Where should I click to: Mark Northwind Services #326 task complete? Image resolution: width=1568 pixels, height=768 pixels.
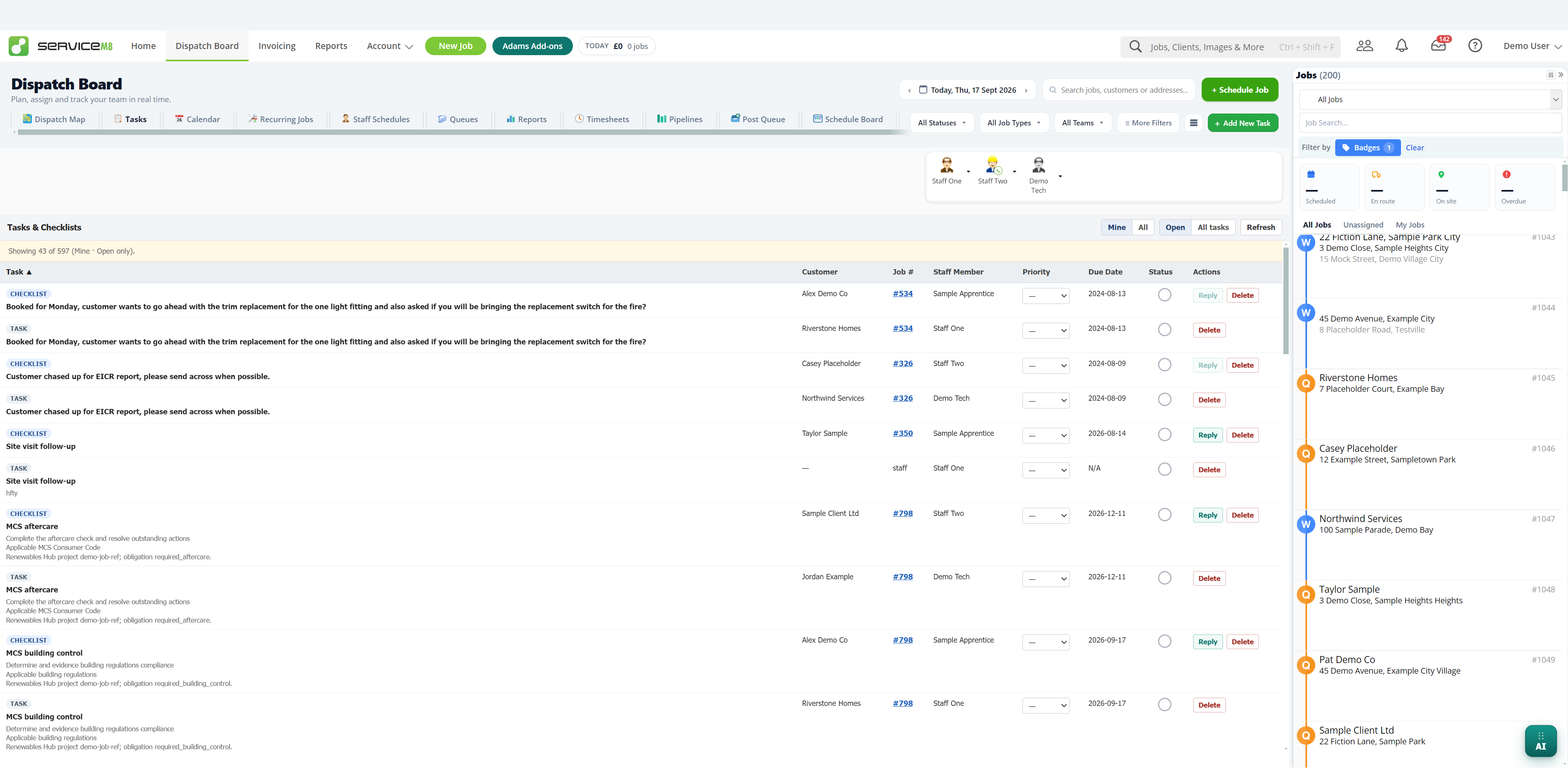coord(1165,400)
